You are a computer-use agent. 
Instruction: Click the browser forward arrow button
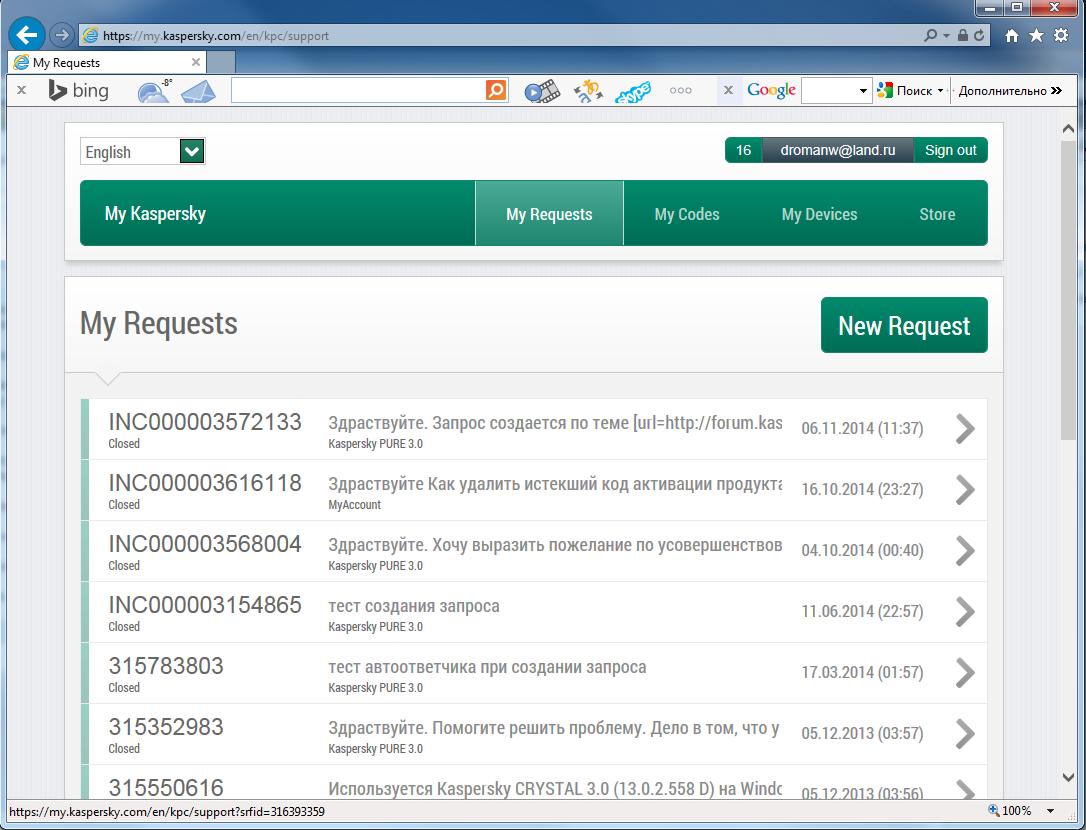pos(62,35)
